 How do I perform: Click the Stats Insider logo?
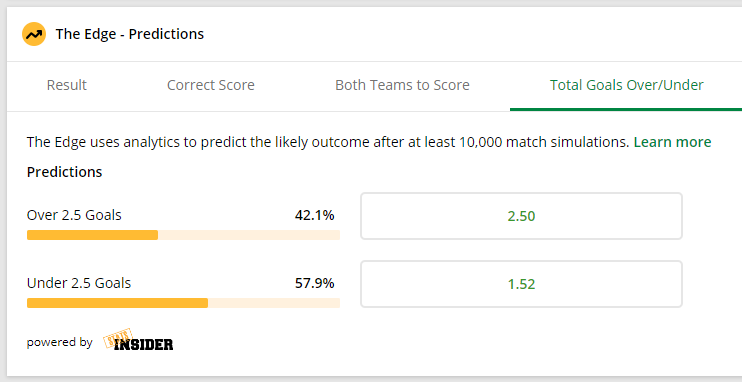coord(138,339)
